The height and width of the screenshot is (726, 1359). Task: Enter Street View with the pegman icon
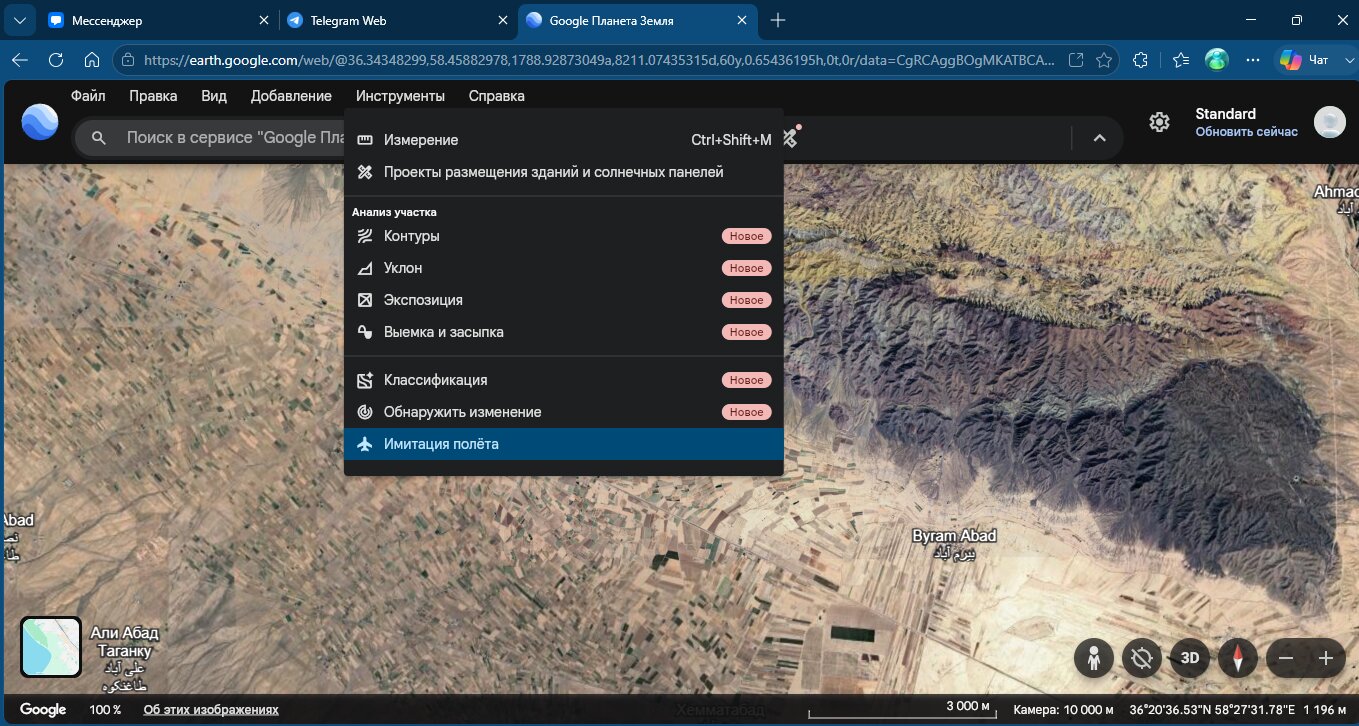coord(1094,658)
